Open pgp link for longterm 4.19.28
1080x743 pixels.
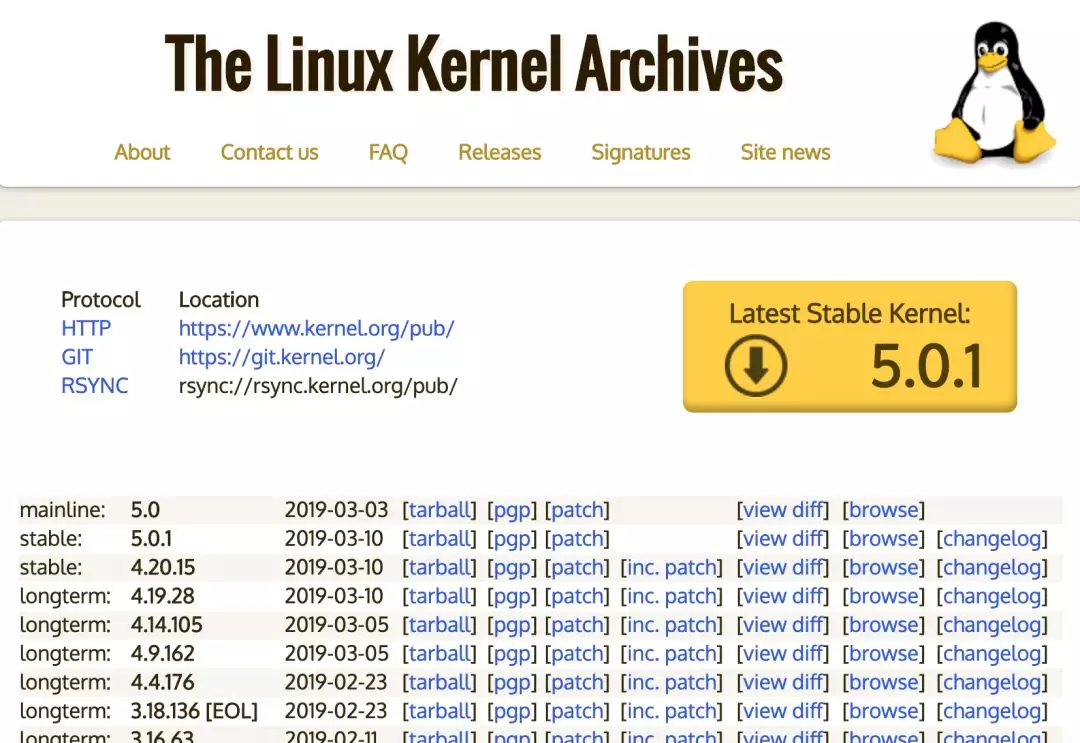coord(512,597)
